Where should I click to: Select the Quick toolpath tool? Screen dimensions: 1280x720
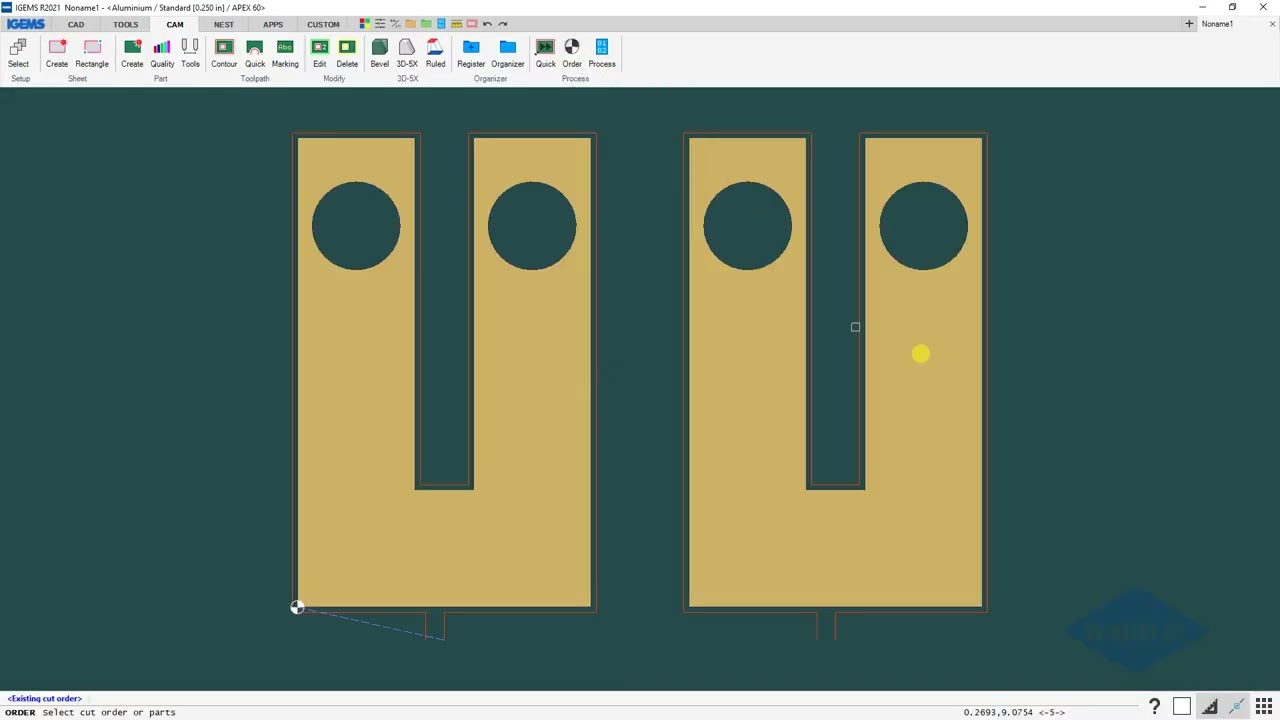click(x=255, y=54)
